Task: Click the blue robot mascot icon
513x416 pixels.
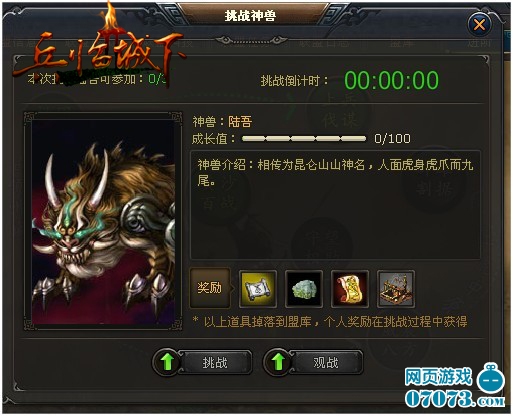Action: tap(491, 379)
